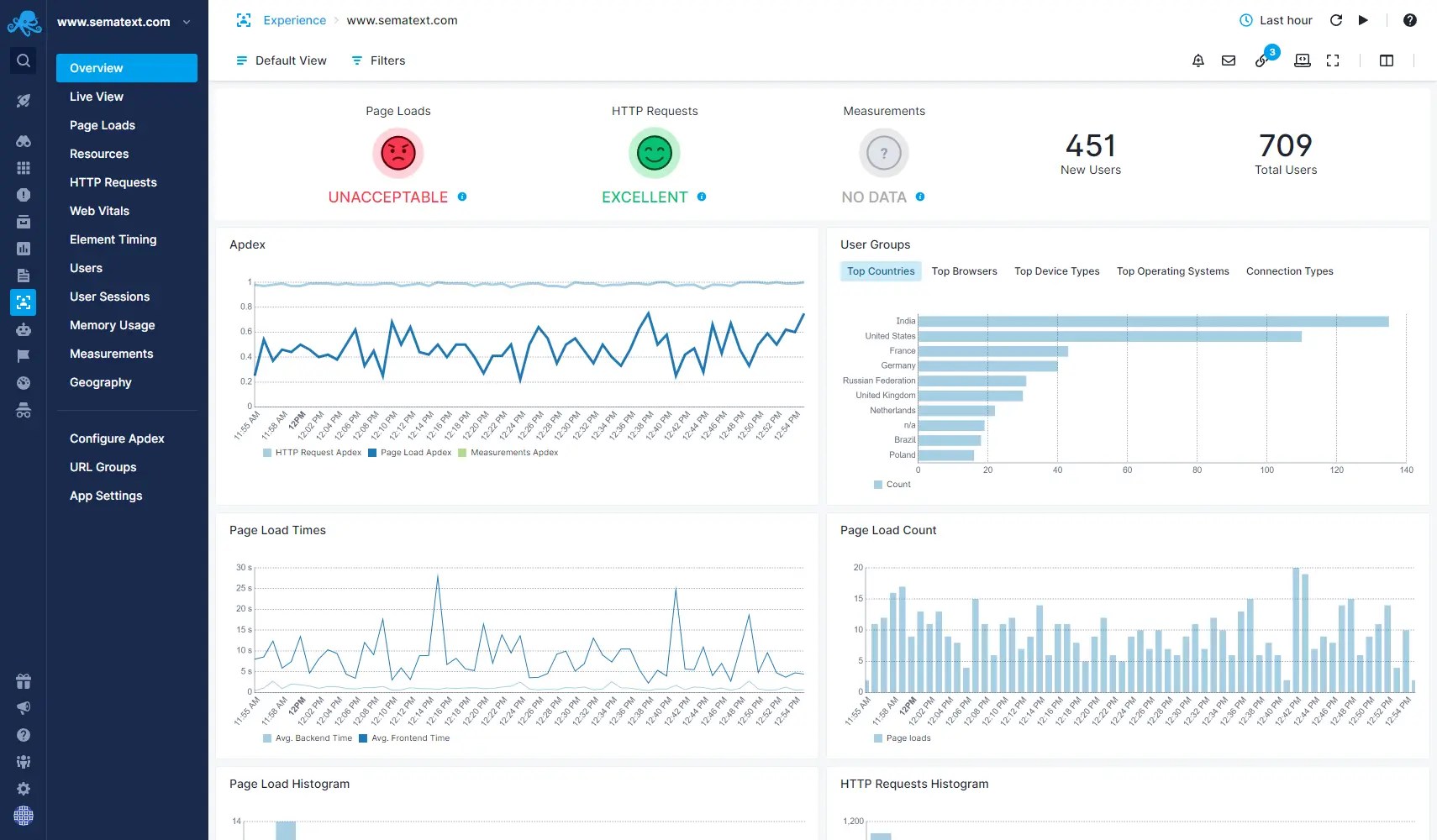The image size is (1437, 840).
Task: Switch to the Top Browsers tab
Action: pyautogui.click(x=964, y=270)
